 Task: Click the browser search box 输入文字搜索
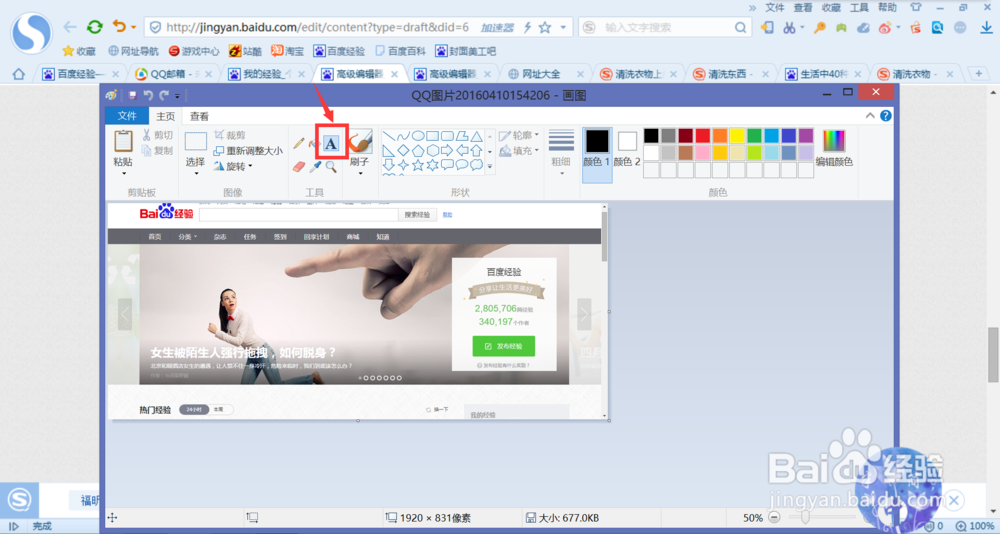(x=663, y=27)
